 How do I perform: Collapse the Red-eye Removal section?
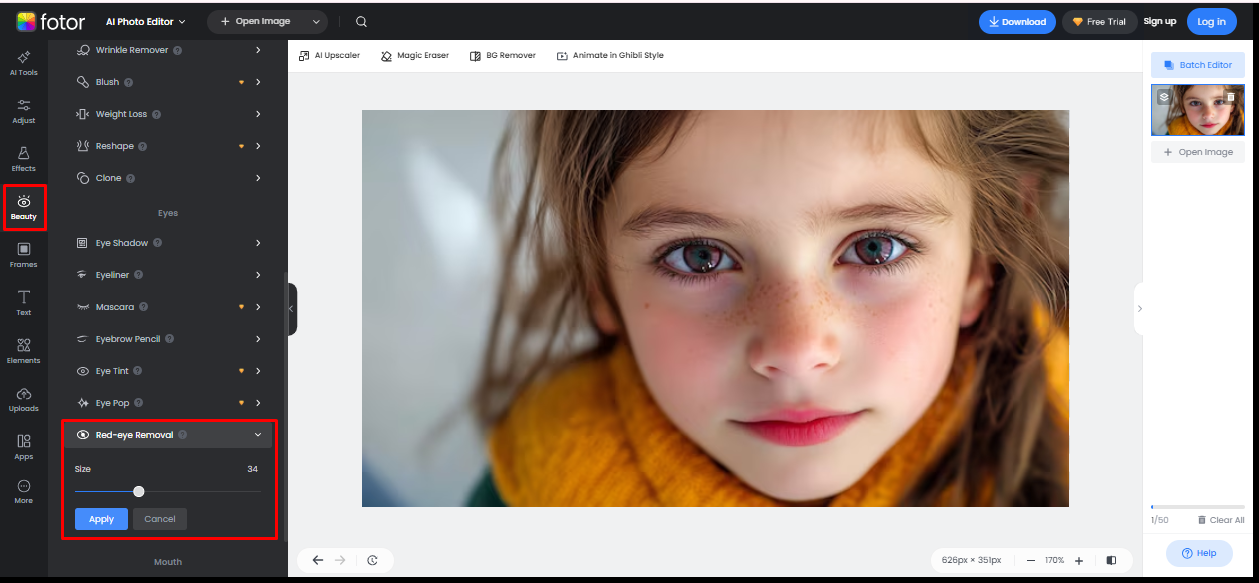257,434
